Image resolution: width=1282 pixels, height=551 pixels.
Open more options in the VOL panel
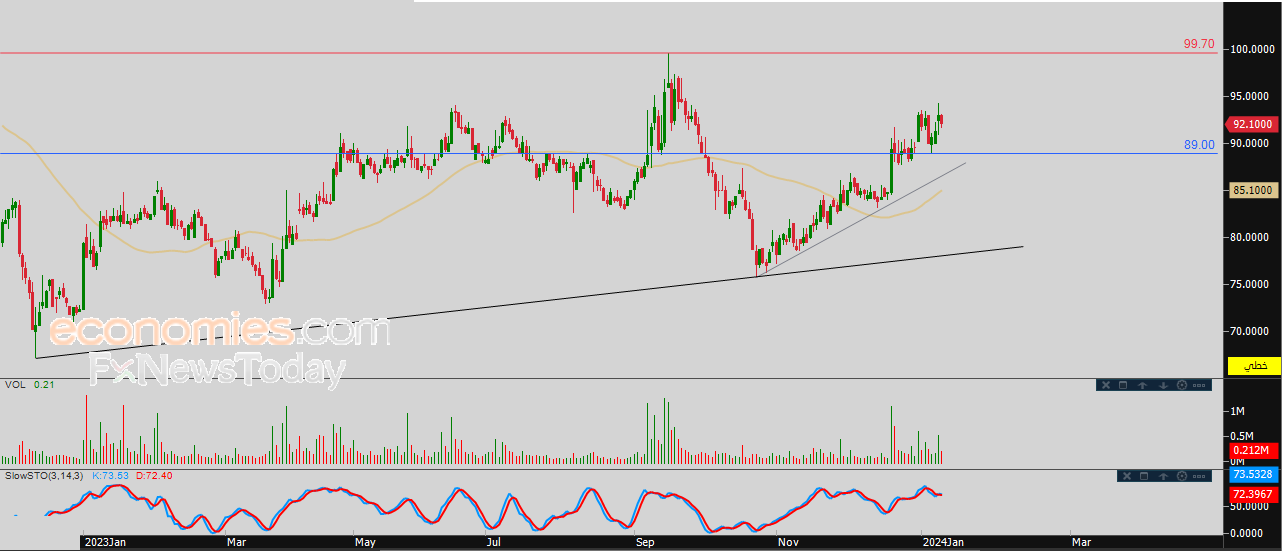[x=1199, y=385]
